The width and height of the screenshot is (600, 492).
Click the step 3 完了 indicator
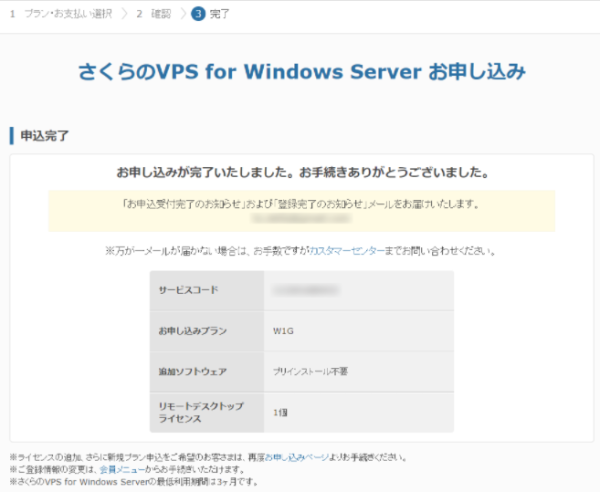[x=210, y=14]
